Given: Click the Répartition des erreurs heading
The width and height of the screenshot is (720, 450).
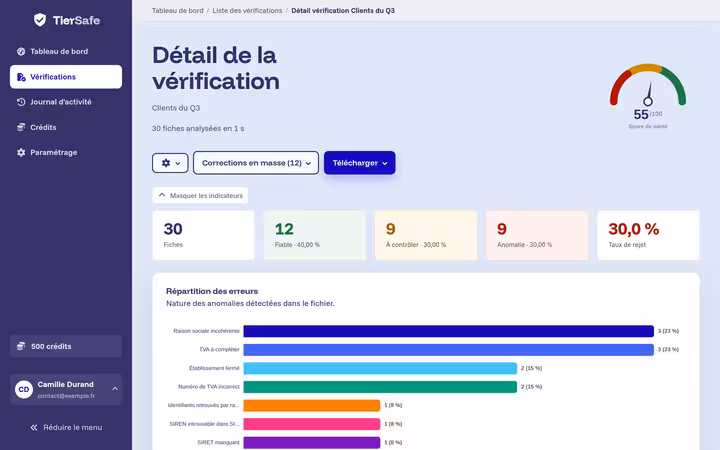Looking at the screenshot, I should point(212,291).
